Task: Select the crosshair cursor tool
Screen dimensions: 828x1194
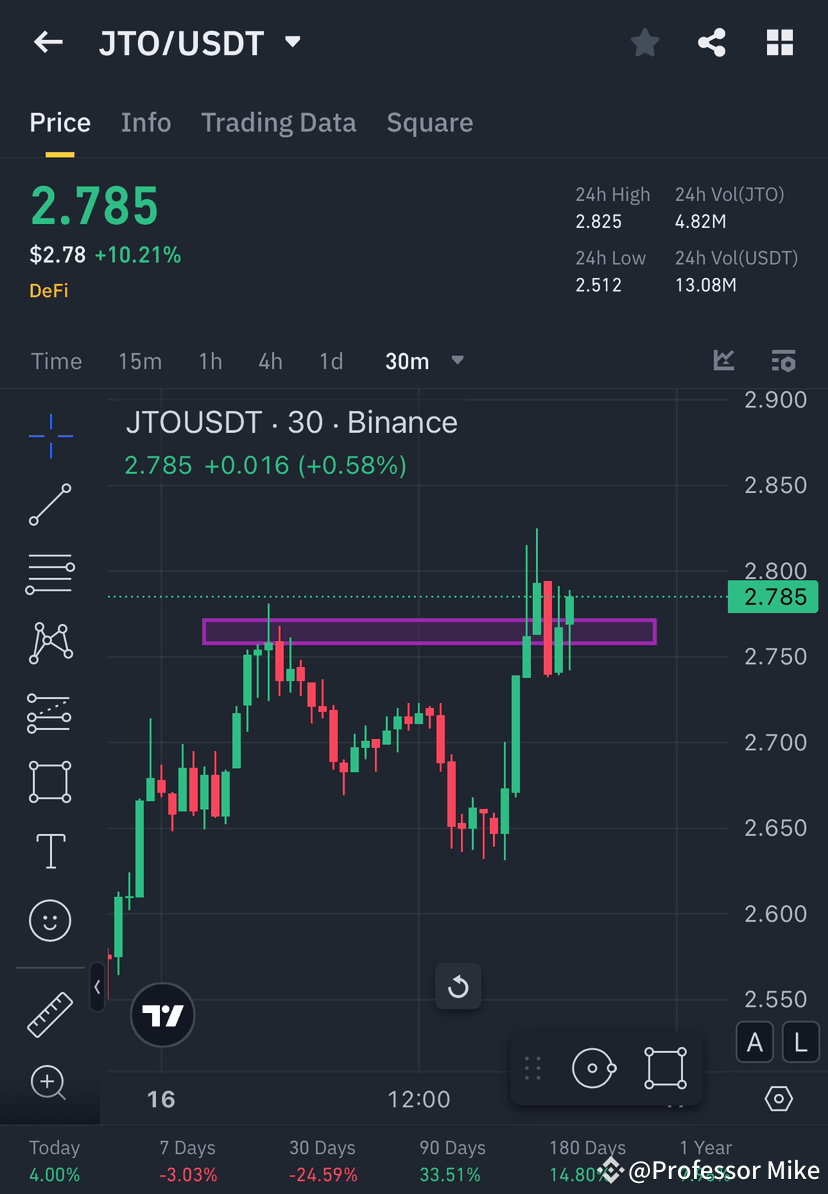Action: click(x=50, y=435)
